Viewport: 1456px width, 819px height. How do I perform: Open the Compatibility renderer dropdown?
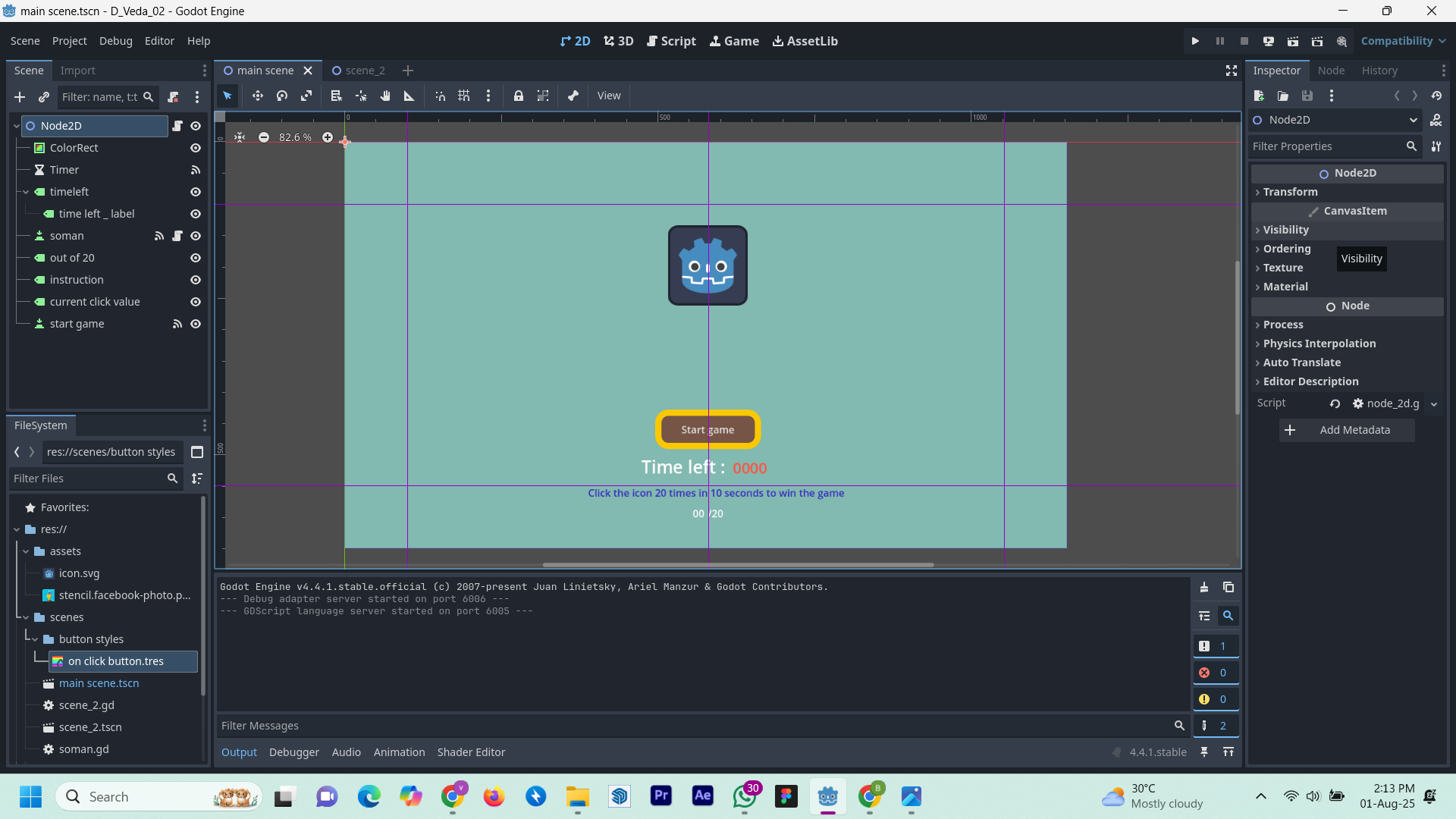(x=1403, y=41)
